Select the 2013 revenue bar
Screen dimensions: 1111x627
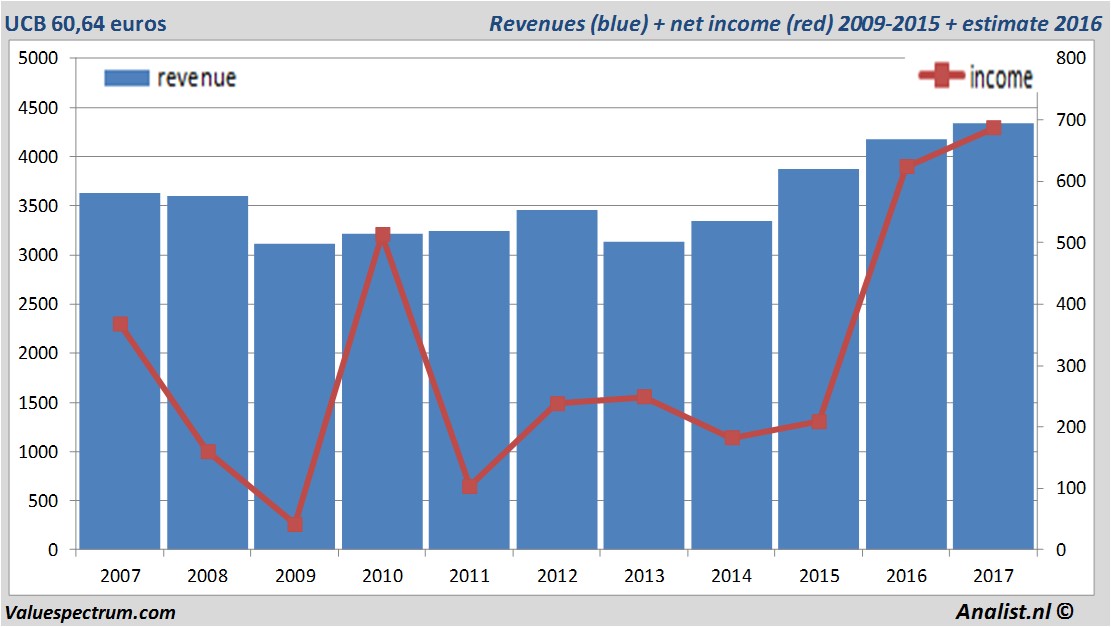coord(644,396)
